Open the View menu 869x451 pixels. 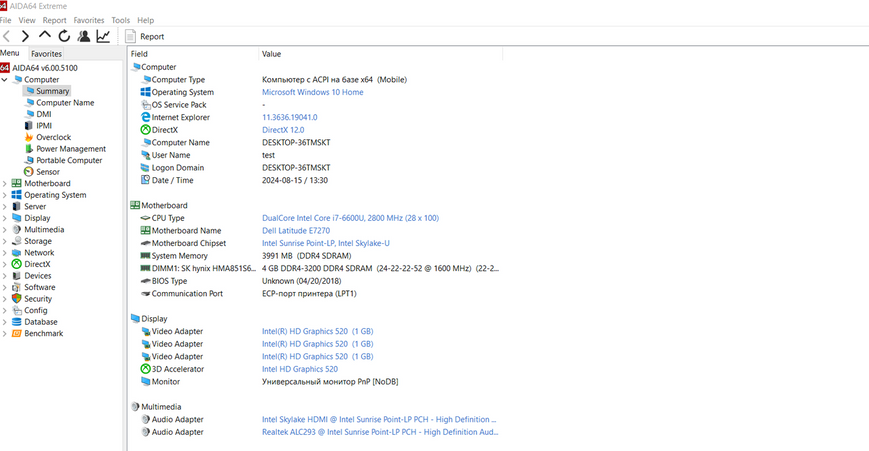click(27, 20)
